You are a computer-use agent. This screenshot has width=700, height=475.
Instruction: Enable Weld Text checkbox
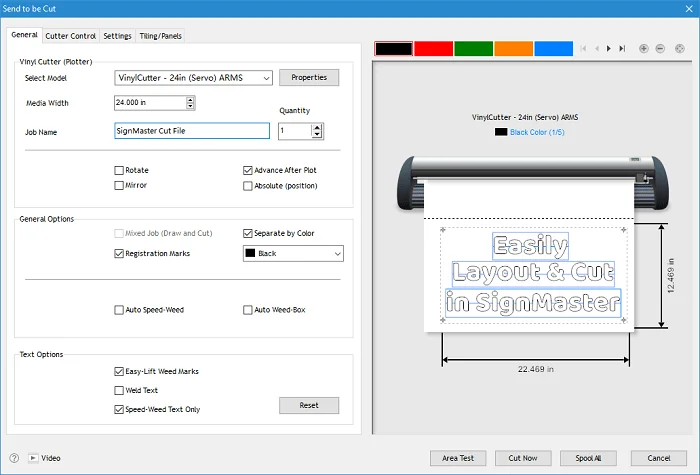pos(119,390)
